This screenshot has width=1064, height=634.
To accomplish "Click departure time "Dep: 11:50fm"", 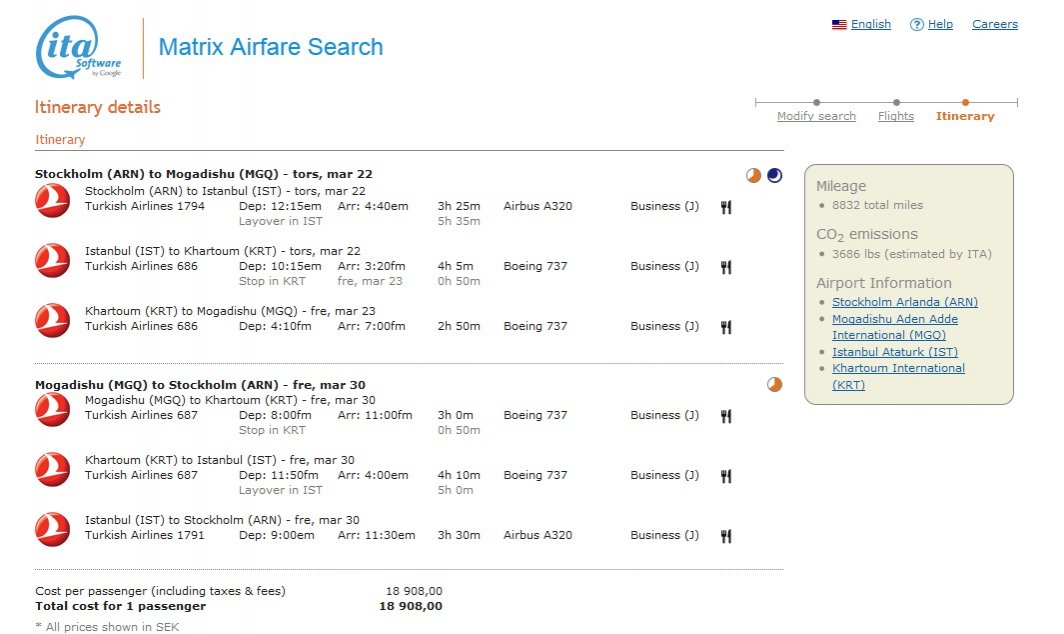I will pos(279,475).
